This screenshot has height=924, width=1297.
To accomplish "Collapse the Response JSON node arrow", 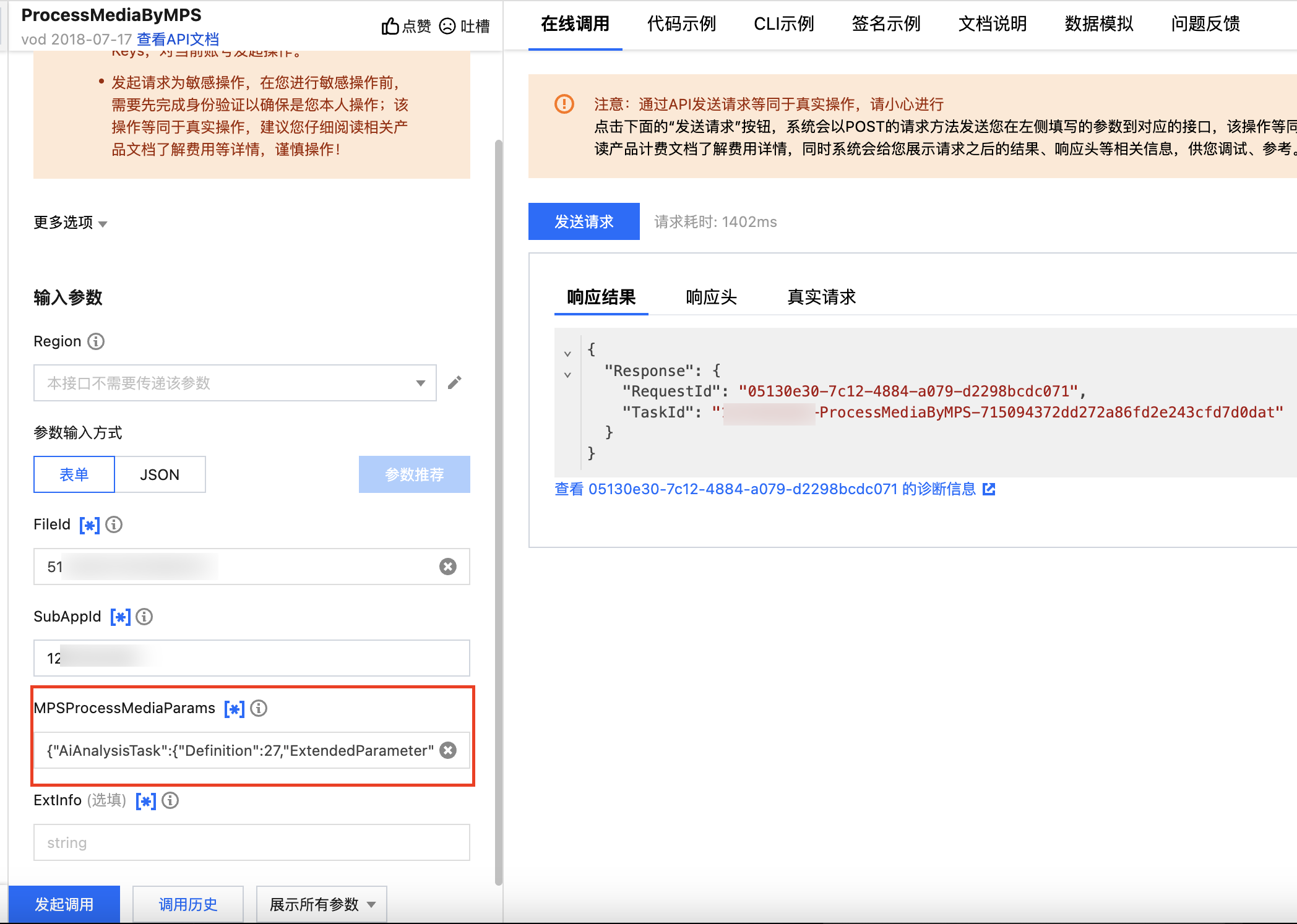I will [567, 375].
